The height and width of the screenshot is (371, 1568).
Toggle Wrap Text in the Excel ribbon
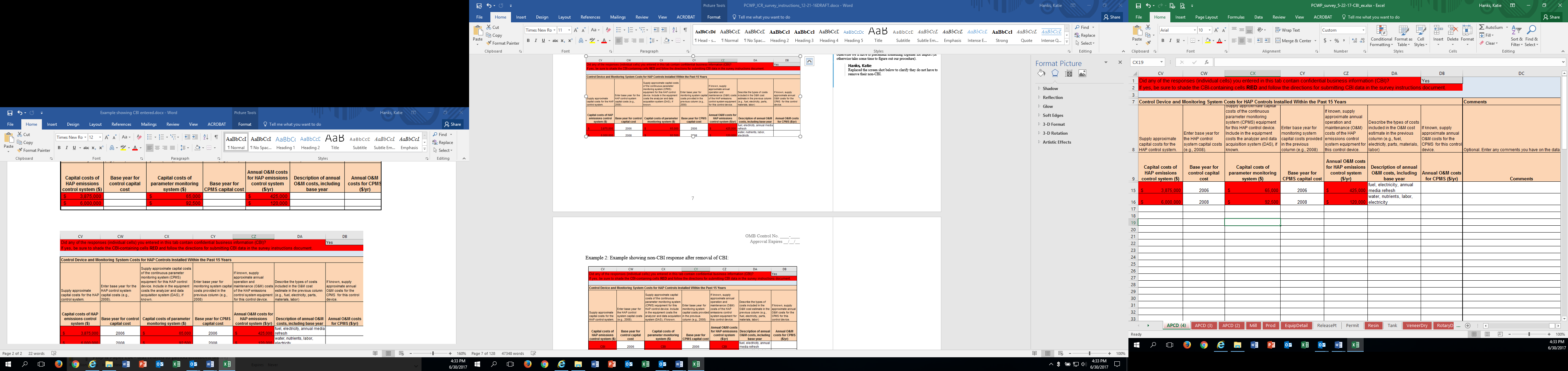pyautogui.click(x=1287, y=30)
